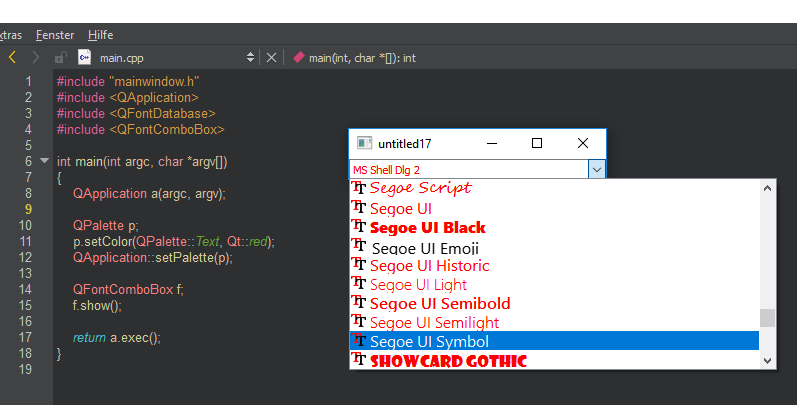Choose the Segoe UI Black font
Image resolution: width=797 pixels, height=405 pixels.
point(427,228)
